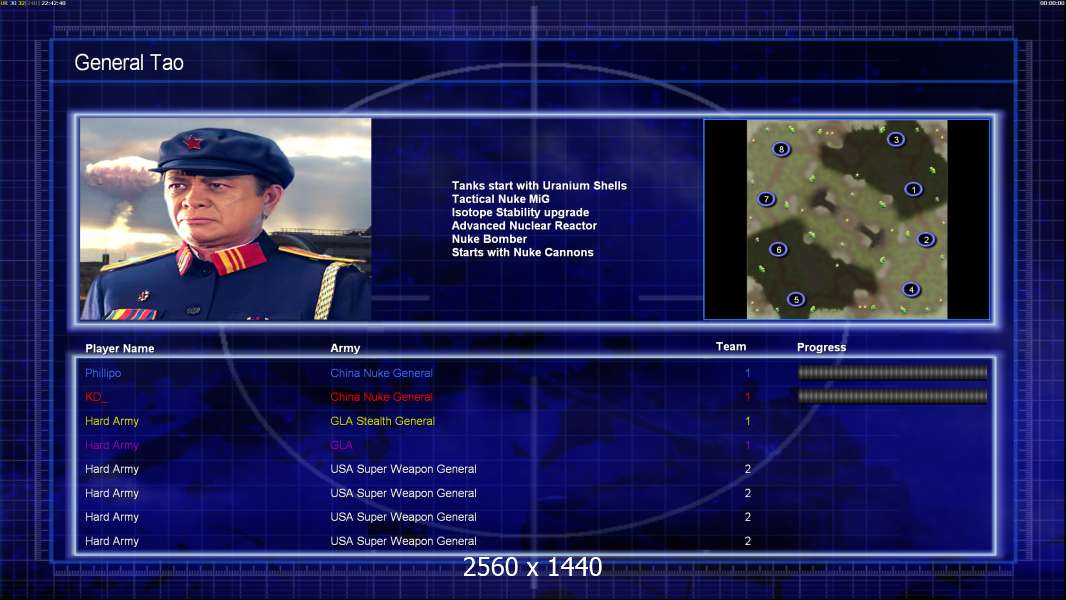Click player name KD_
The width and height of the screenshot is (1066, 600).
[96, 397]
